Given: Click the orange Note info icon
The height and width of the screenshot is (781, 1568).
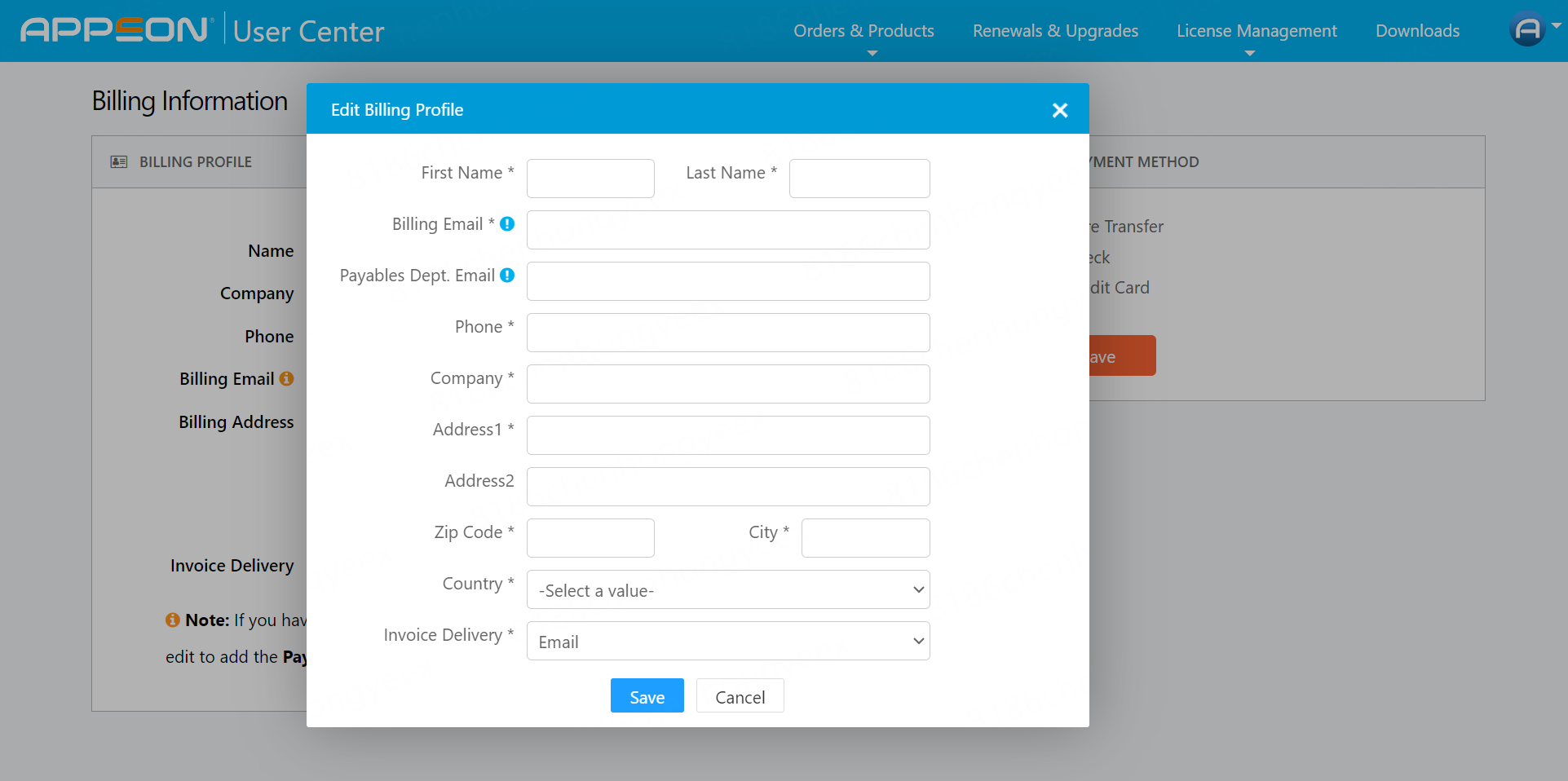Looking at the screenshot, I should point(172,620).
